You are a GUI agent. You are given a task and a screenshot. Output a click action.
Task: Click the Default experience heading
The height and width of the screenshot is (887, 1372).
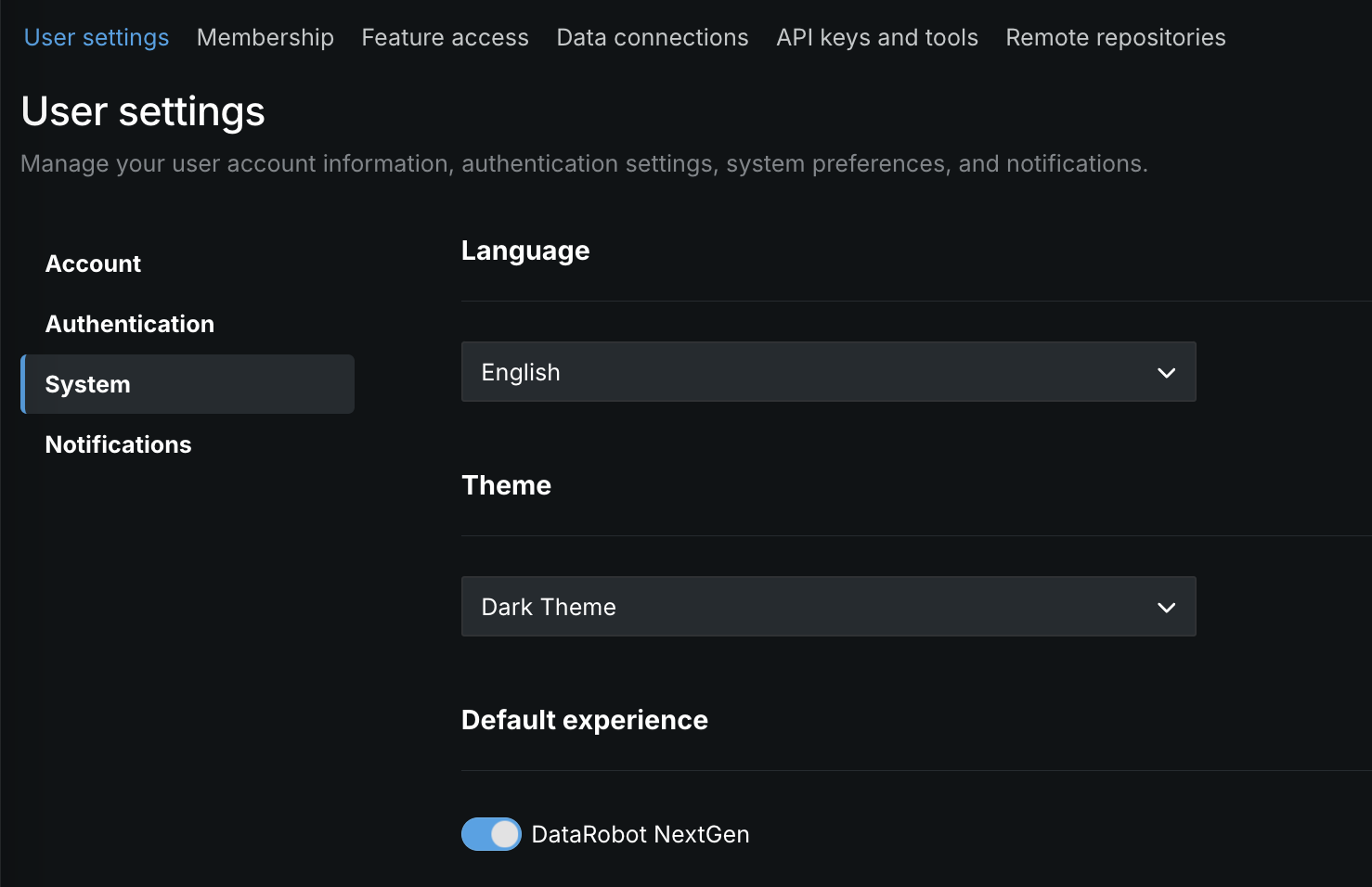click(584, 720)
